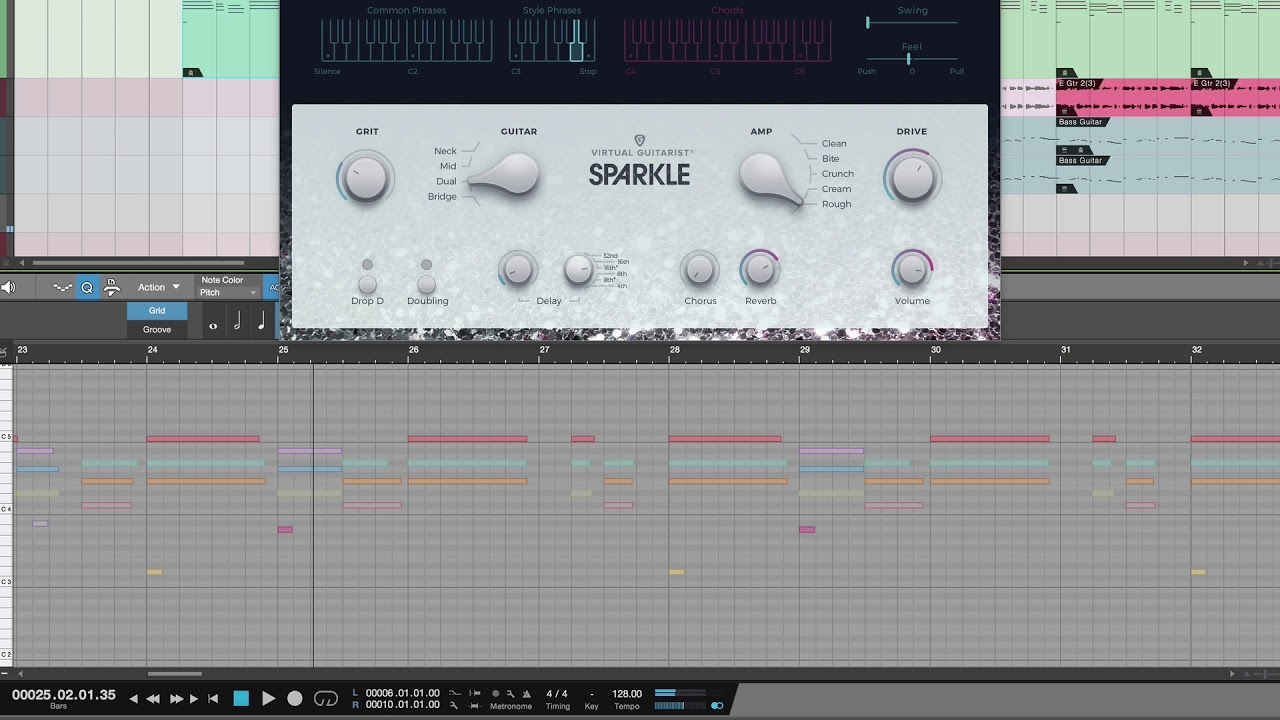Image resolution: width=1280 pixels, height=720 pixels.
Task: Start playback with the Play button
Action: (268, 699)
